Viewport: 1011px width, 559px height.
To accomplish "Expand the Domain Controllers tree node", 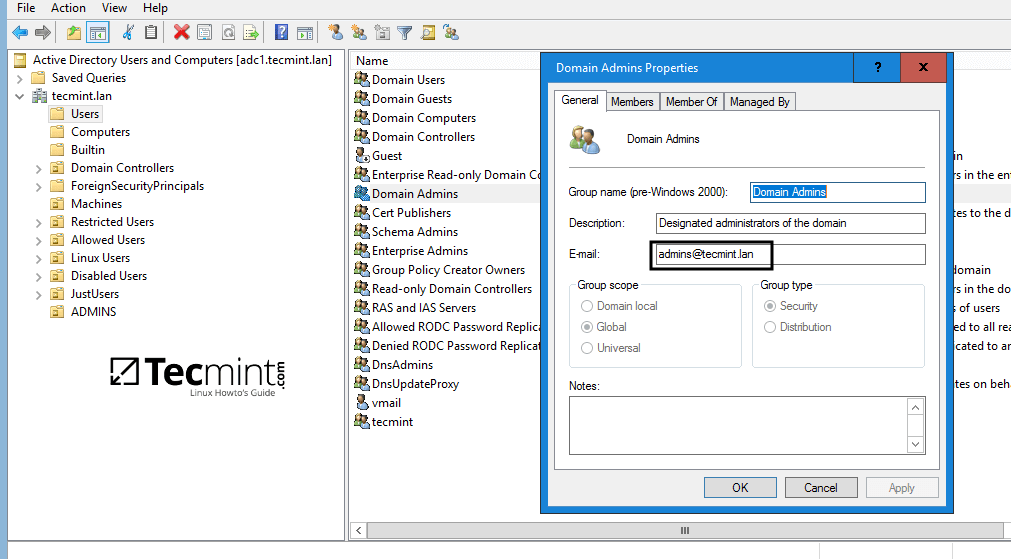I will point(38,168).
